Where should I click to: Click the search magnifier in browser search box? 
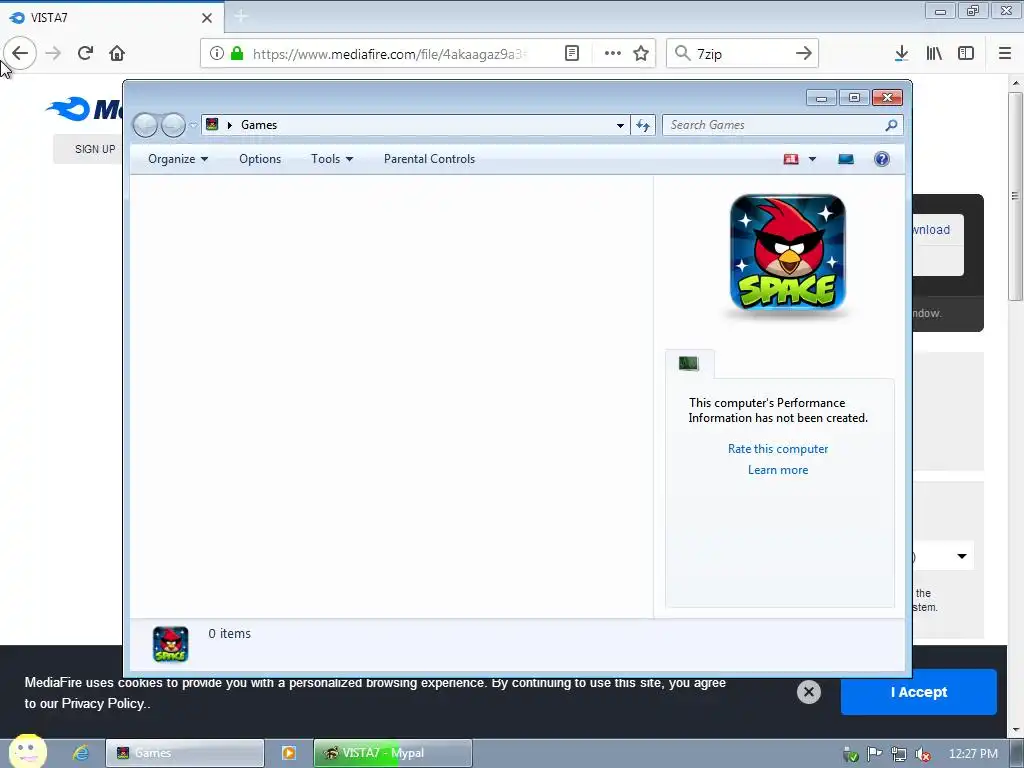tap(682, 53)
